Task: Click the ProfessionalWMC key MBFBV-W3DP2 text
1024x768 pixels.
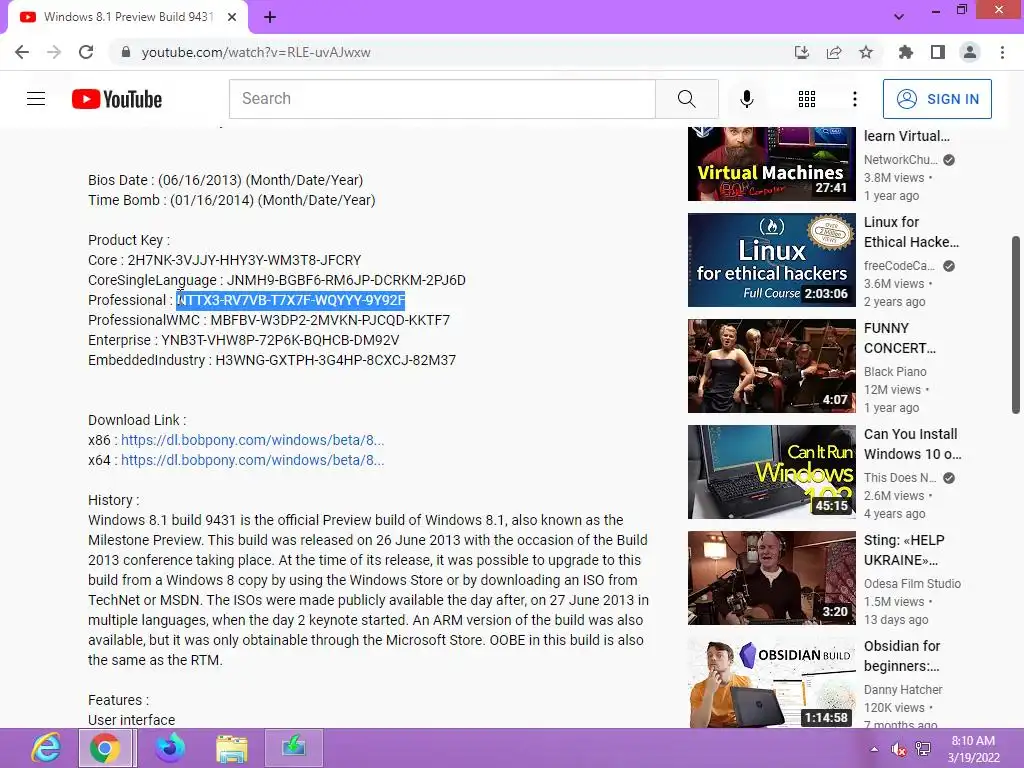Action: tap(330, 320)
